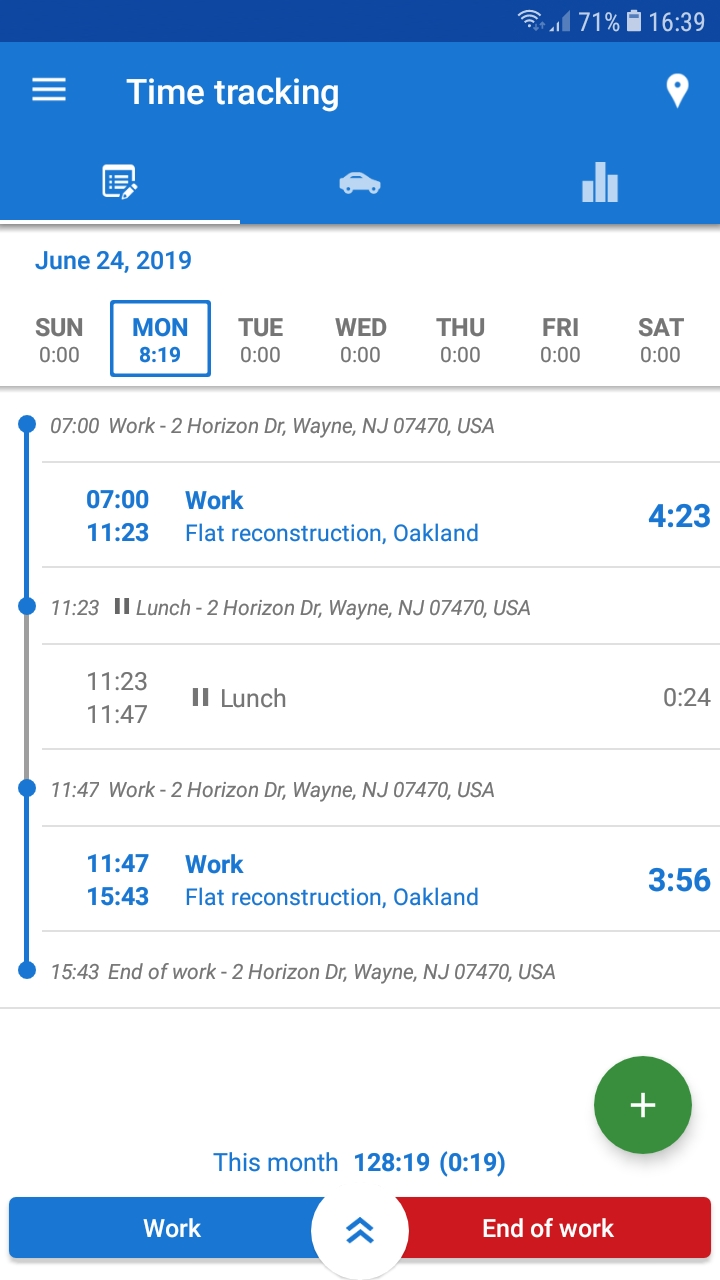Open the hamburger navigation menu
720x1280 pixels.
(49, 91)
